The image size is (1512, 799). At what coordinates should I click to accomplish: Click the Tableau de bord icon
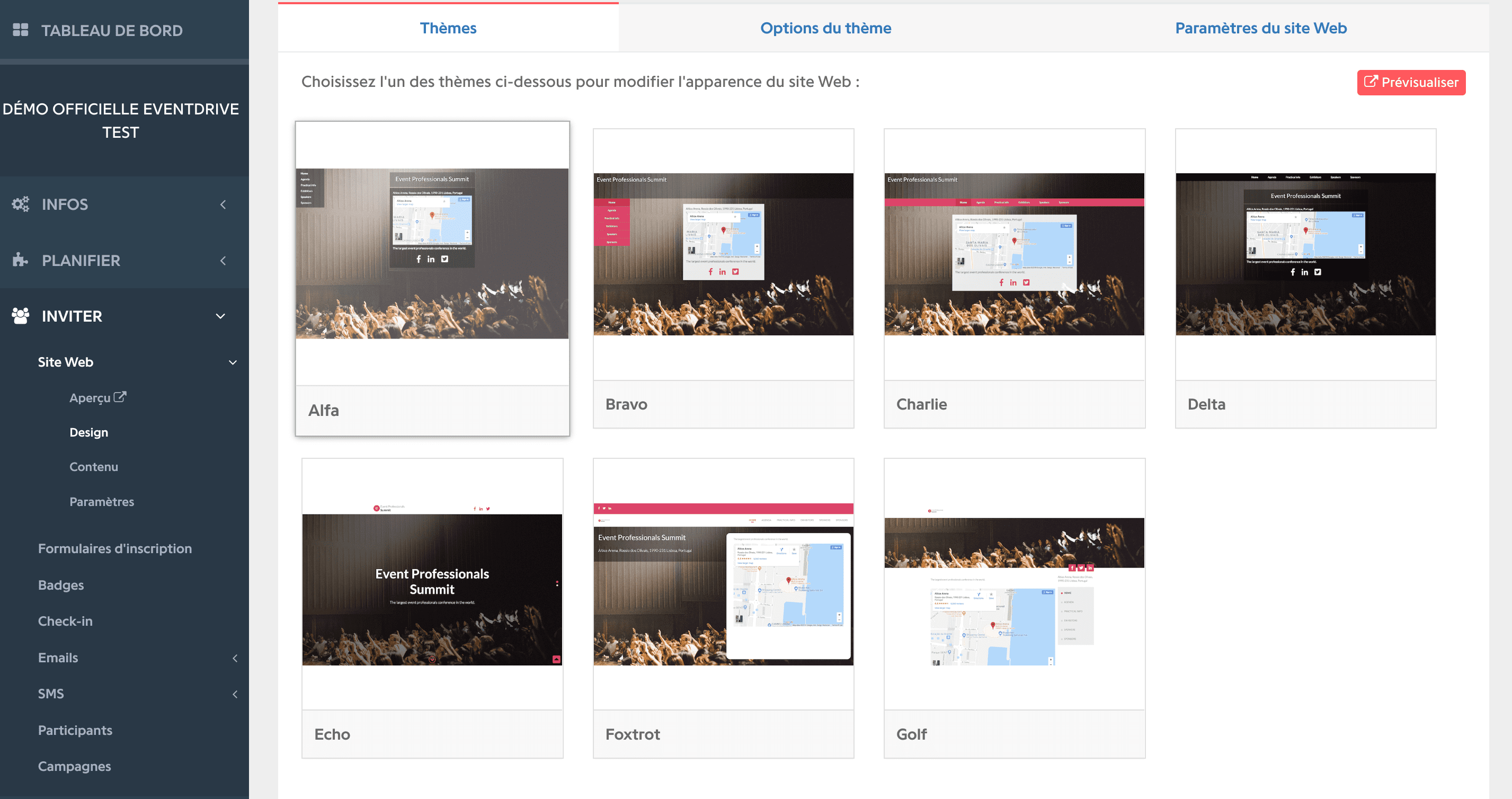(20, 30)
